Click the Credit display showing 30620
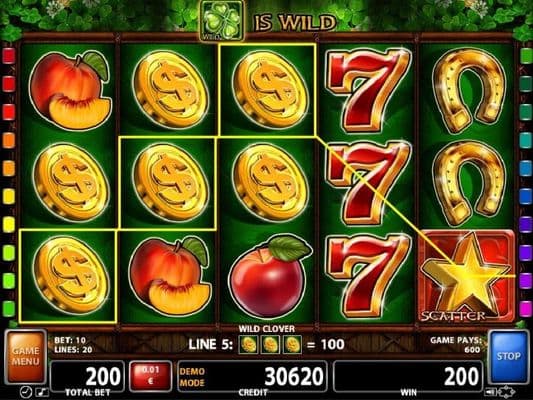Screen dimensions: 533x400 [x=252, y=376]
